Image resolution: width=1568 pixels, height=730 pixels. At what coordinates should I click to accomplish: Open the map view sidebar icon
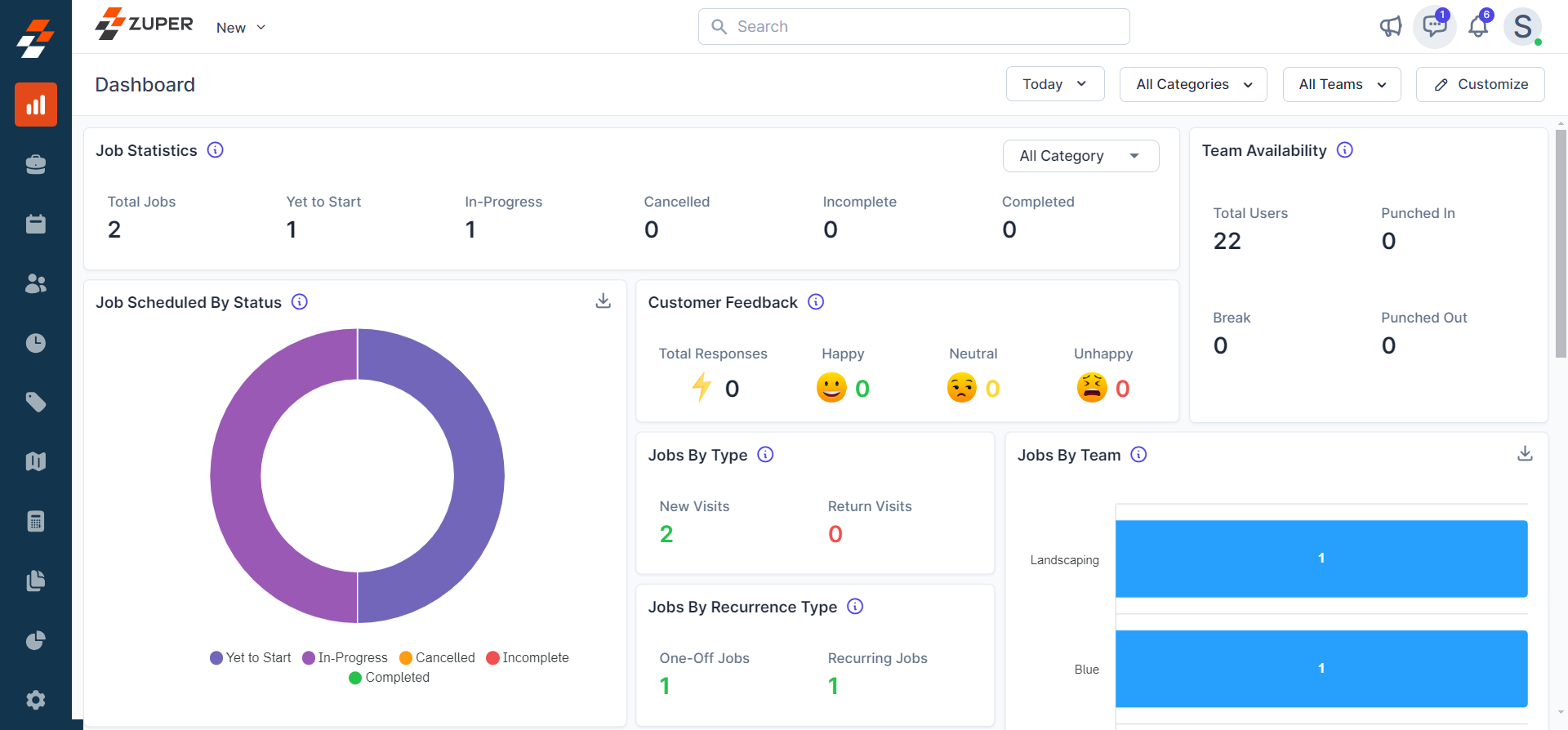coord(35,461)
